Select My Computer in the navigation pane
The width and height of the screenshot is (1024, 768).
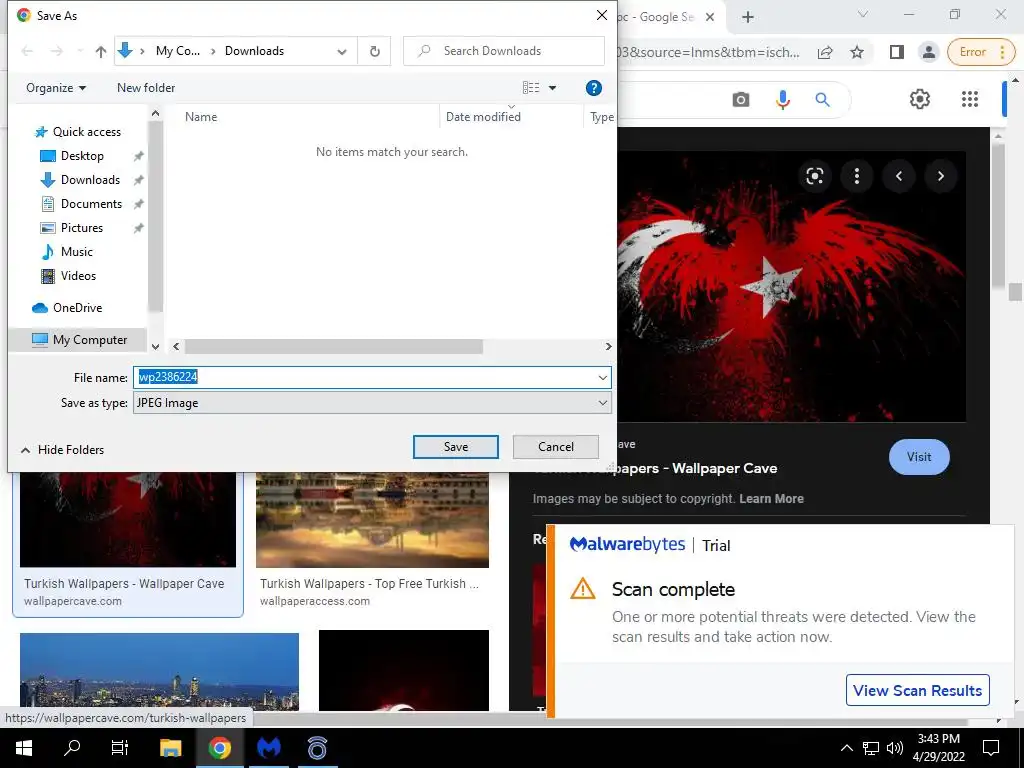[x=79, y=340]
